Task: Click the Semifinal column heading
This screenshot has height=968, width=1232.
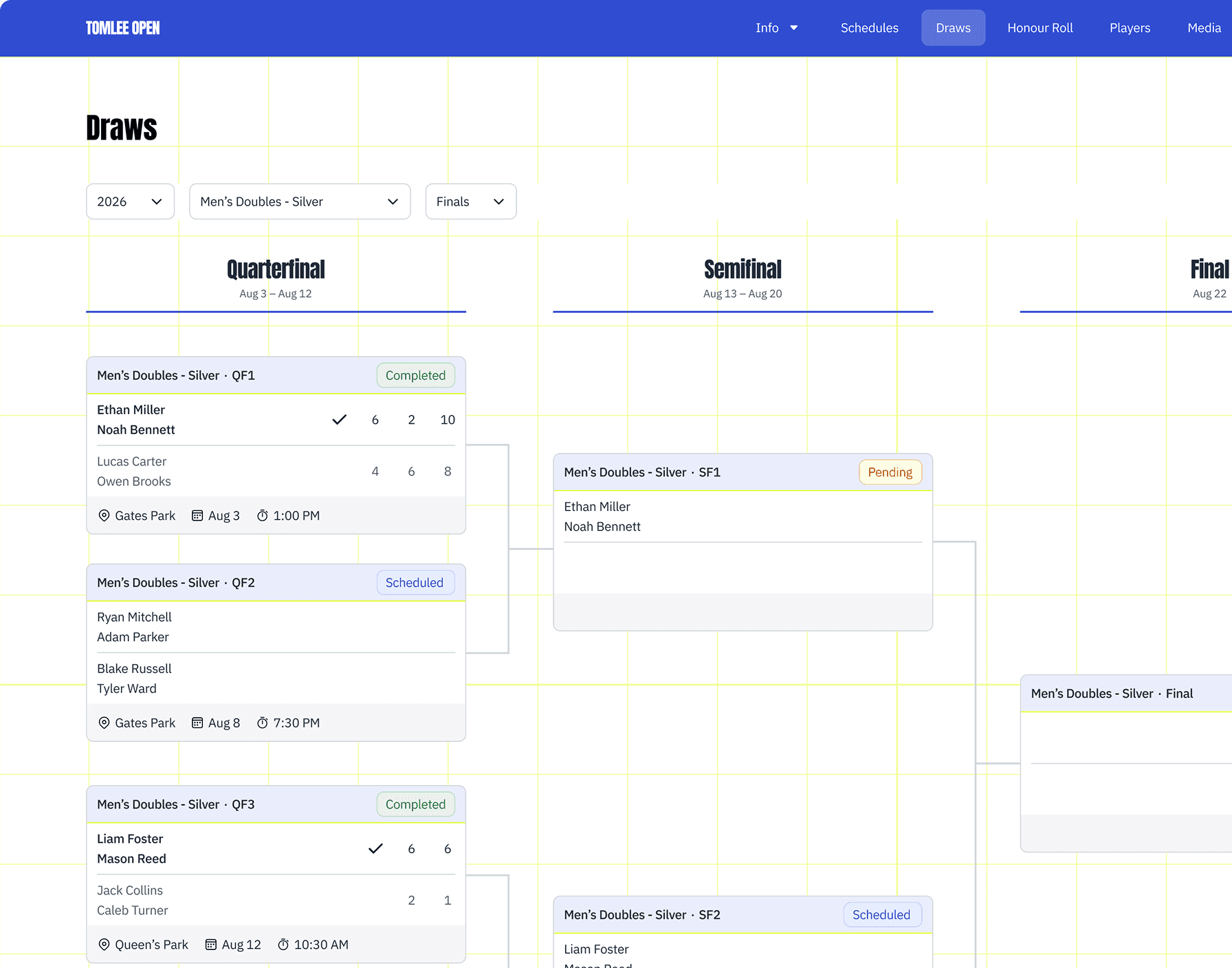Action: pos(742,269)
